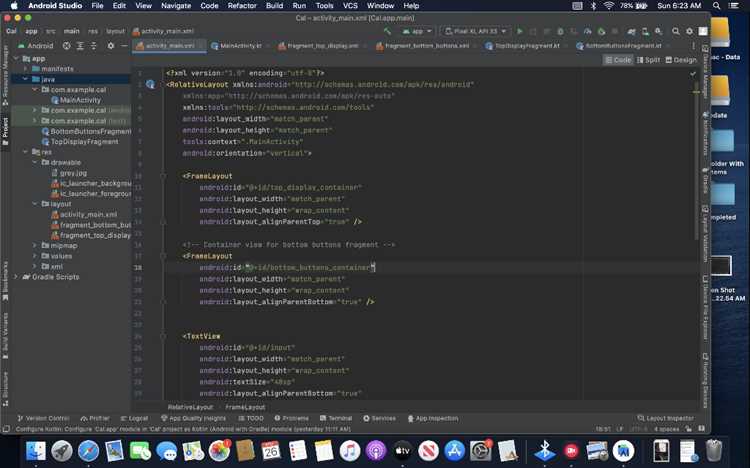Open the Pixel XL device selector dropdown
This screenshot has width=750, height=468.
[x=475, y=31]
